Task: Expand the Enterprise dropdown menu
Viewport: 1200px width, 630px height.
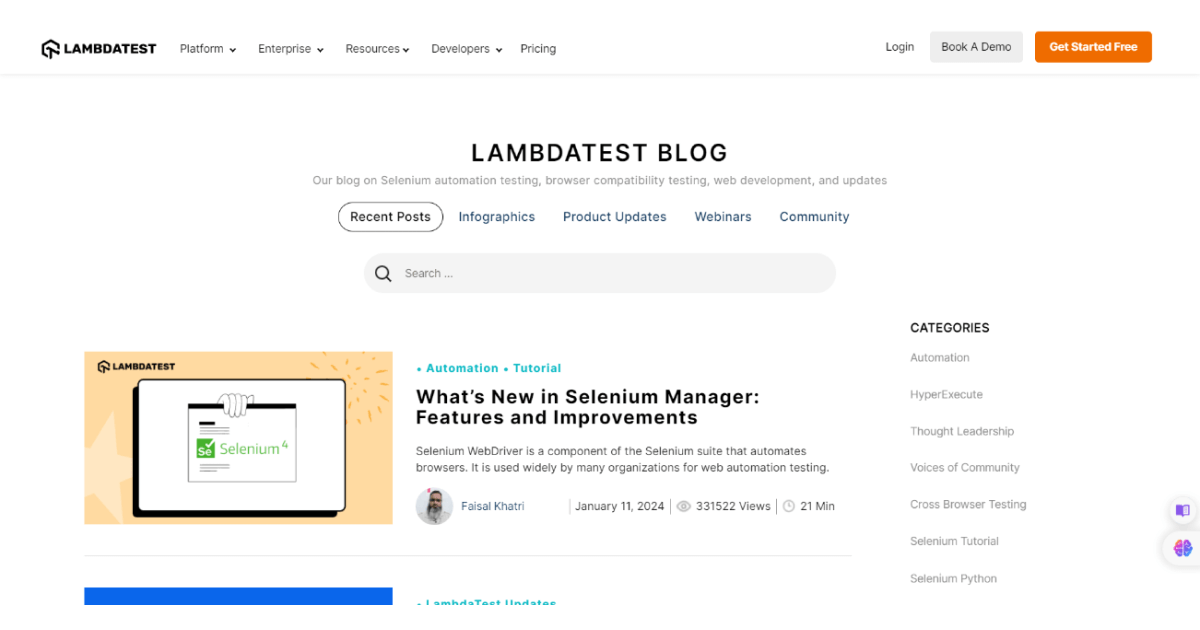Action: (x=290, y=49)
